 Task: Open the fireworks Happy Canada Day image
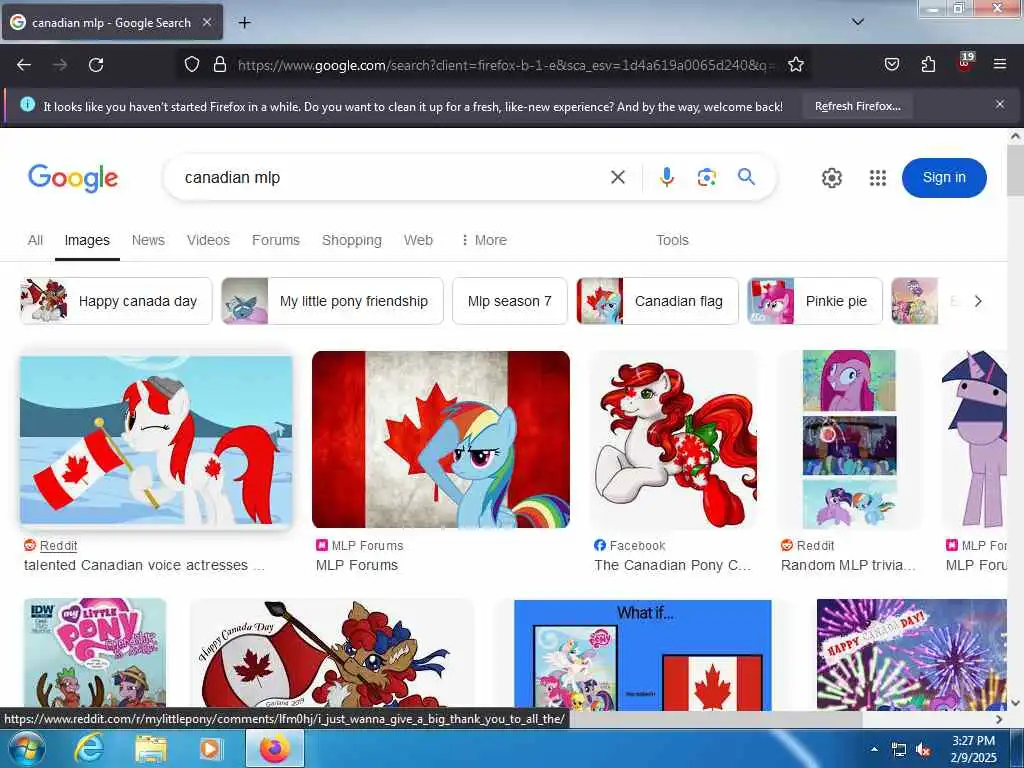(x=912, y=655)
